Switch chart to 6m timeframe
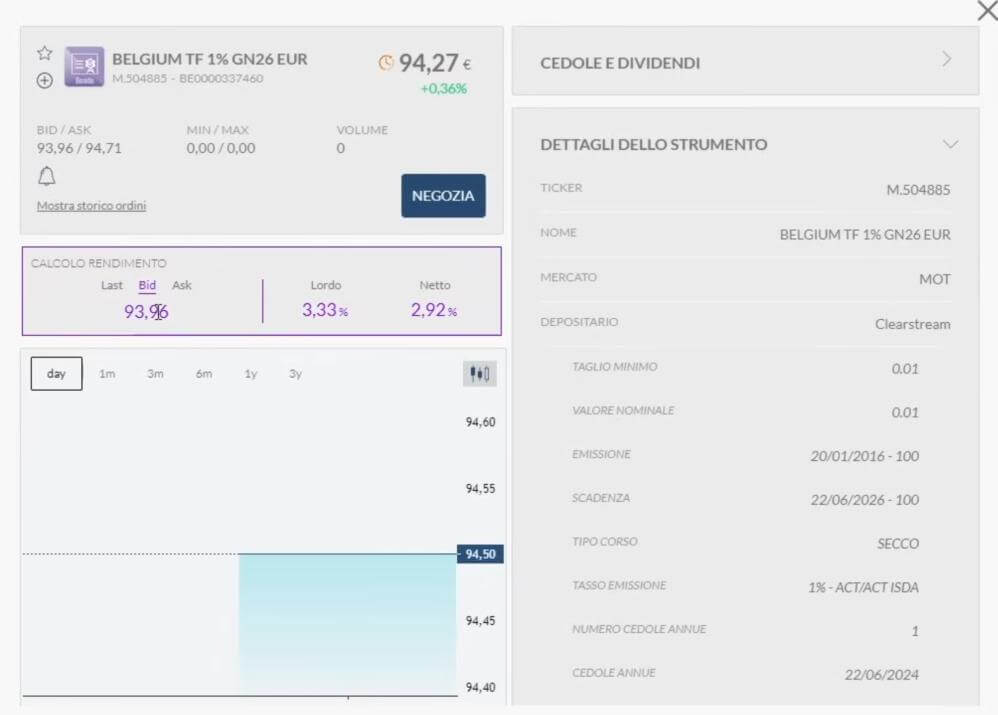Image resolution: width=998 pixels, height=715 pixels. coord(204,374)
